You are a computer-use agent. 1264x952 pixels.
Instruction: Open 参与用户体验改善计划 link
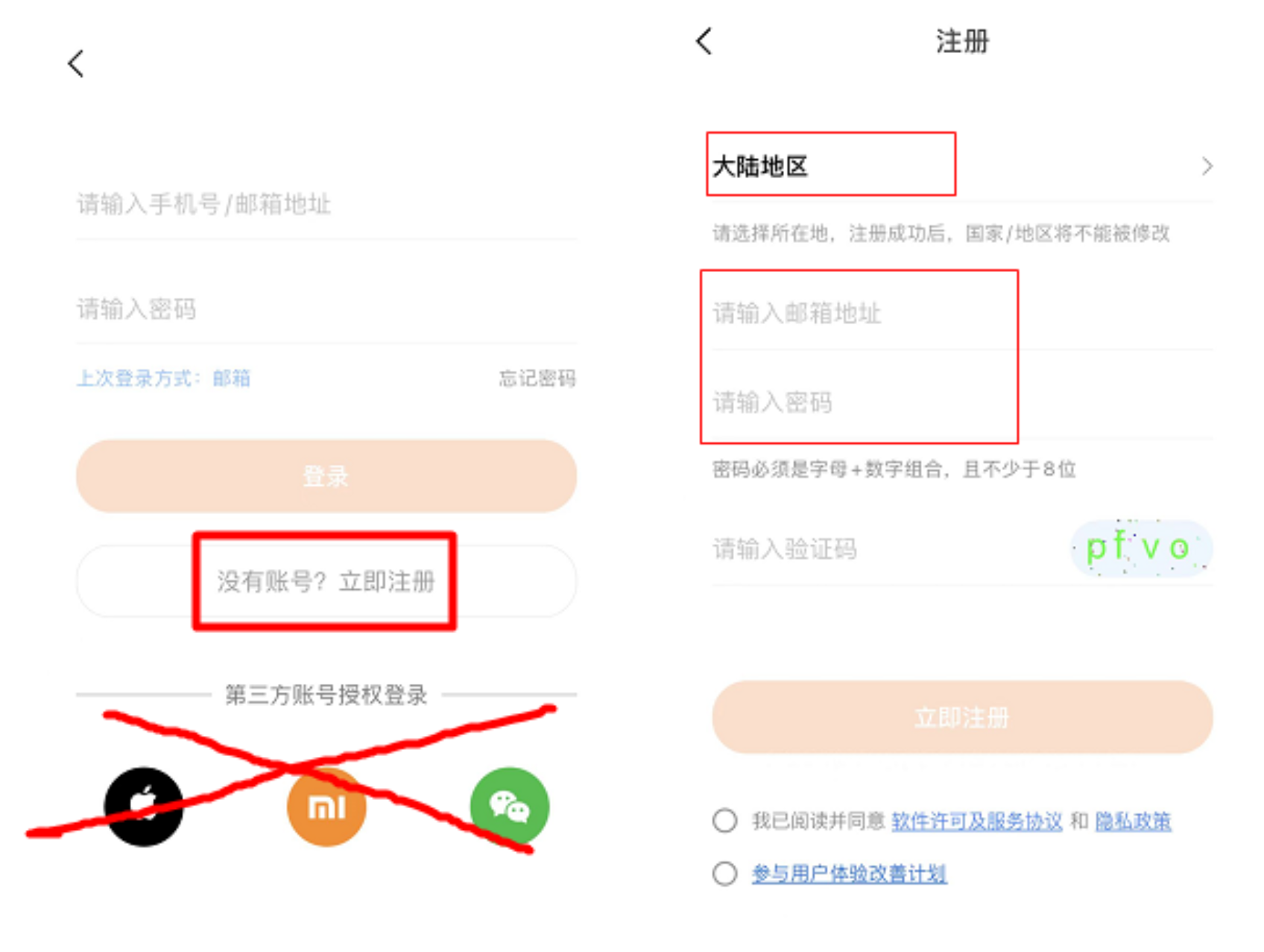849,874
